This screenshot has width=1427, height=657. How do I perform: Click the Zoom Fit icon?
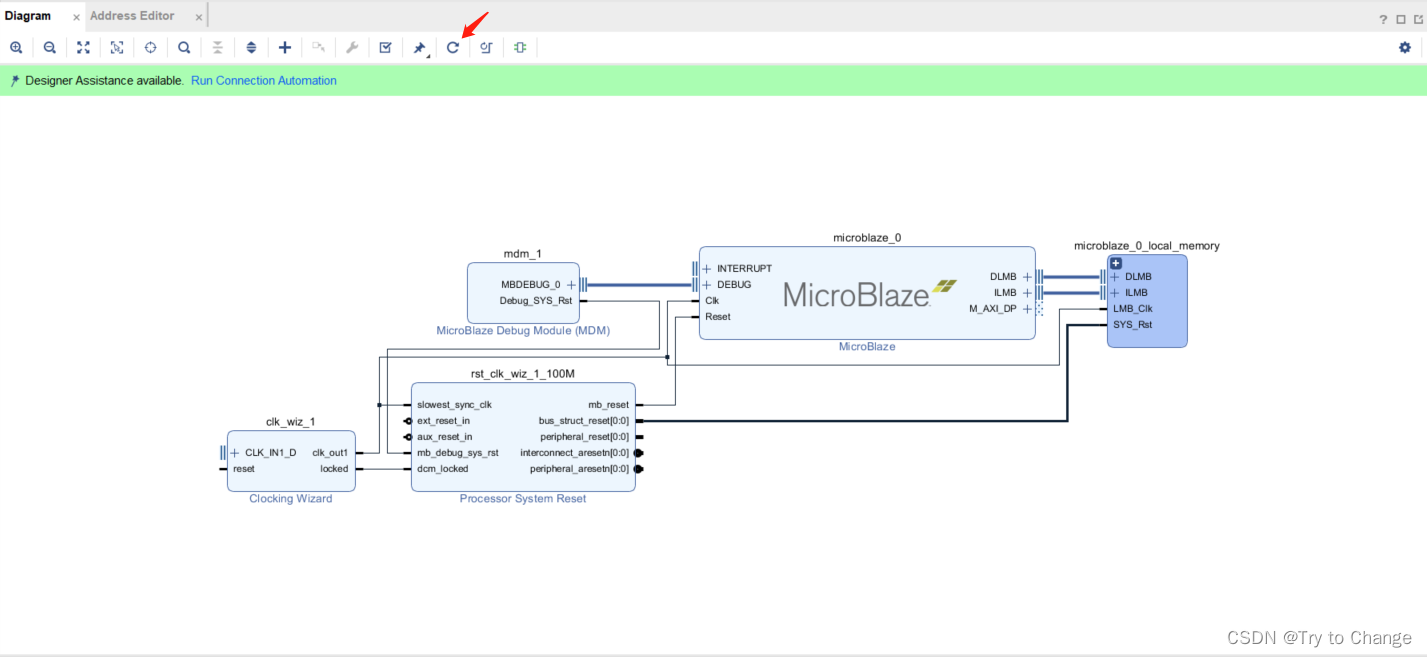click(x=83, y=47)
